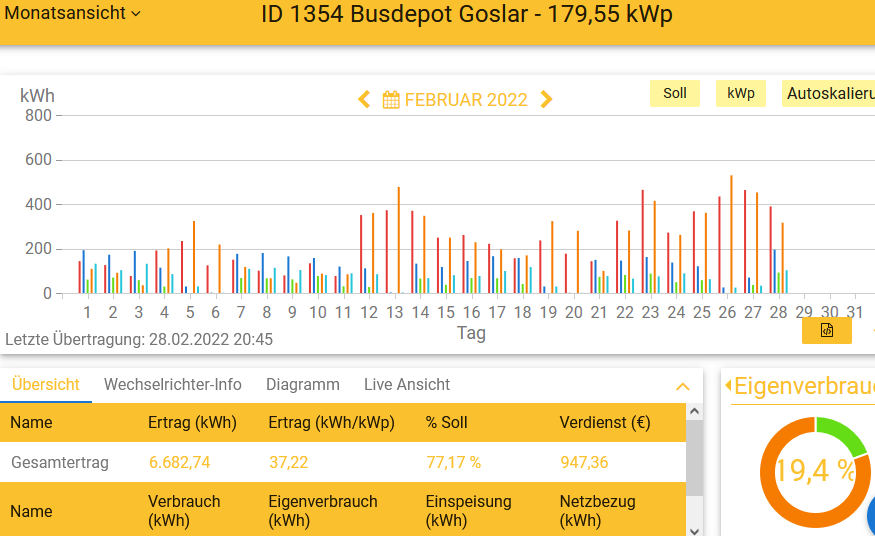The width and height of the screenshot is (875, 536).
Task: Switch to the Übersicht tab
Action: tap(46, 385)
